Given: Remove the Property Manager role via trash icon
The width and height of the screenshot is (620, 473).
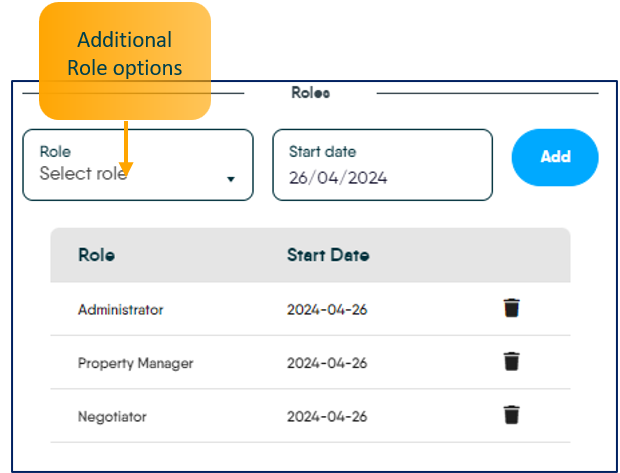Looking at the screenshot, I should coord(511,361).
